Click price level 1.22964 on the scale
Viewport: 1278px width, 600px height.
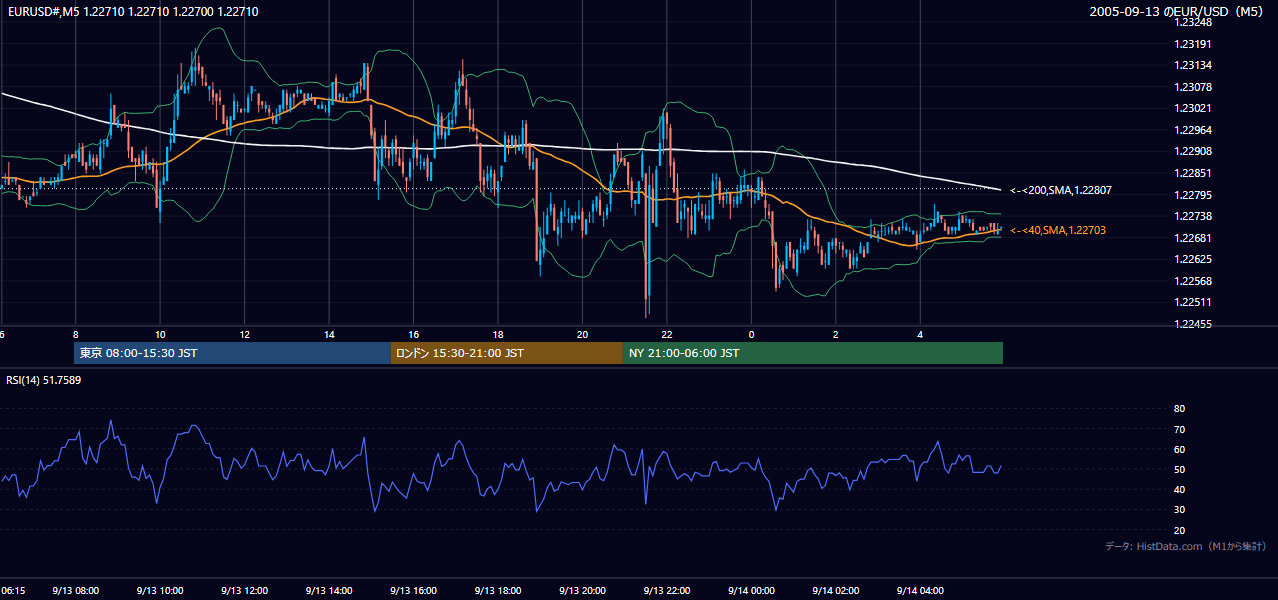coord(1194,130)
